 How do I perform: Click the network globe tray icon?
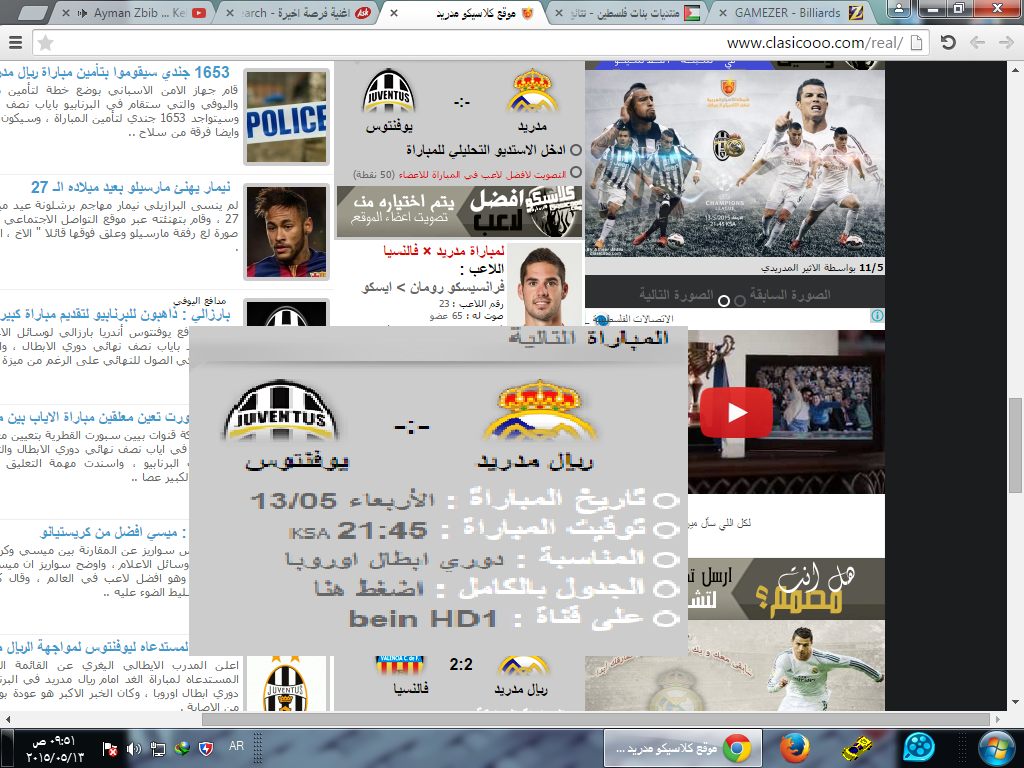point(182,749)
